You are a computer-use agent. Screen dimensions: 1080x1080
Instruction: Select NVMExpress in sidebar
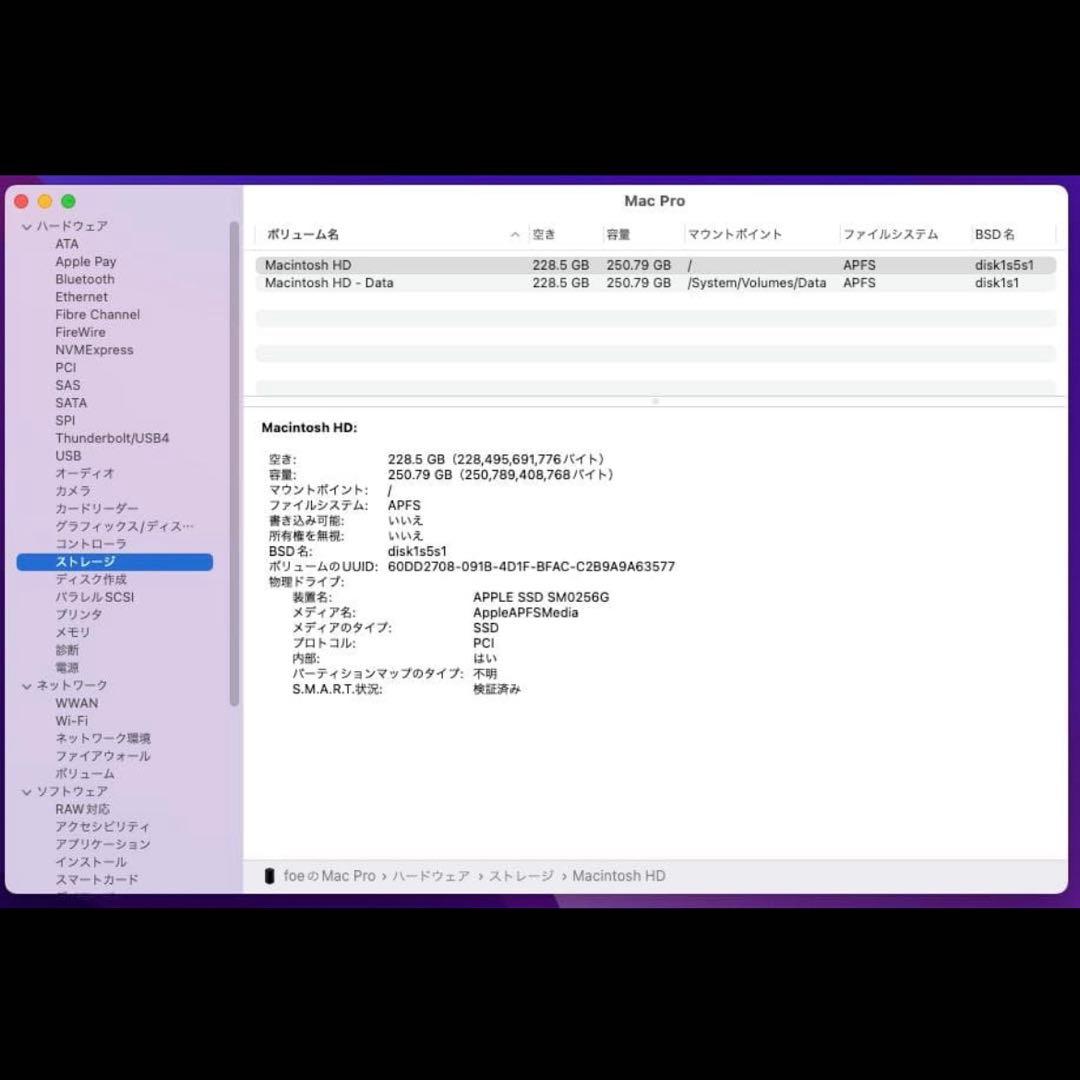click(x=94, y=350)
